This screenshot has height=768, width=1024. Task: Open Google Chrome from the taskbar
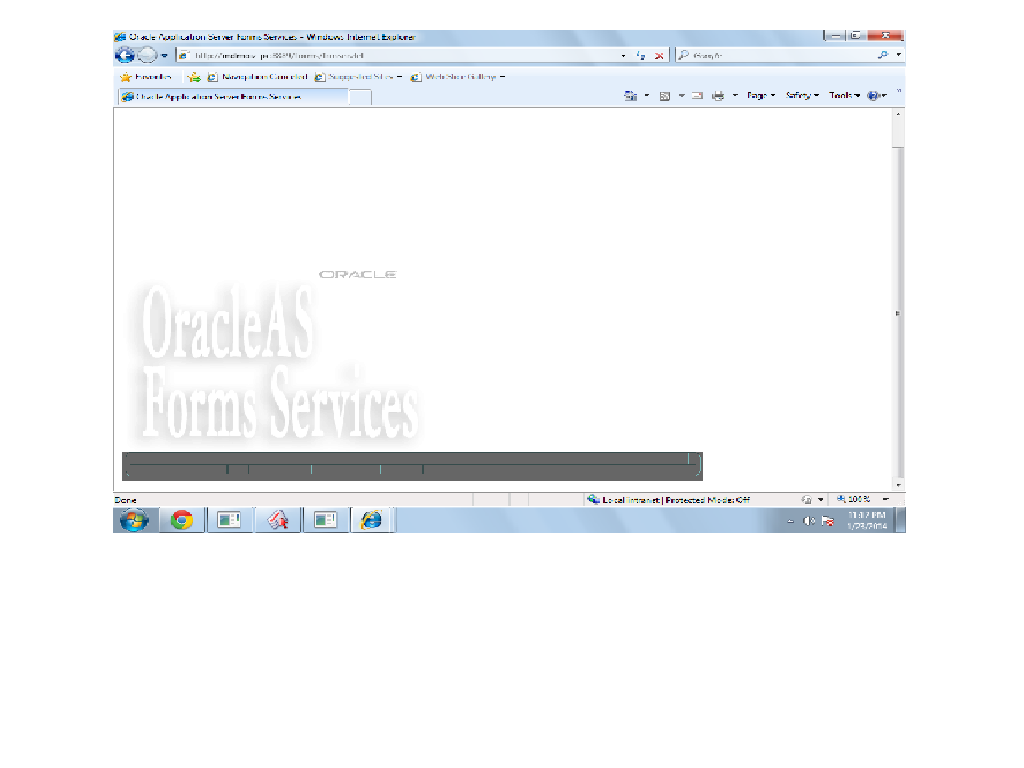tap(182, 520)
